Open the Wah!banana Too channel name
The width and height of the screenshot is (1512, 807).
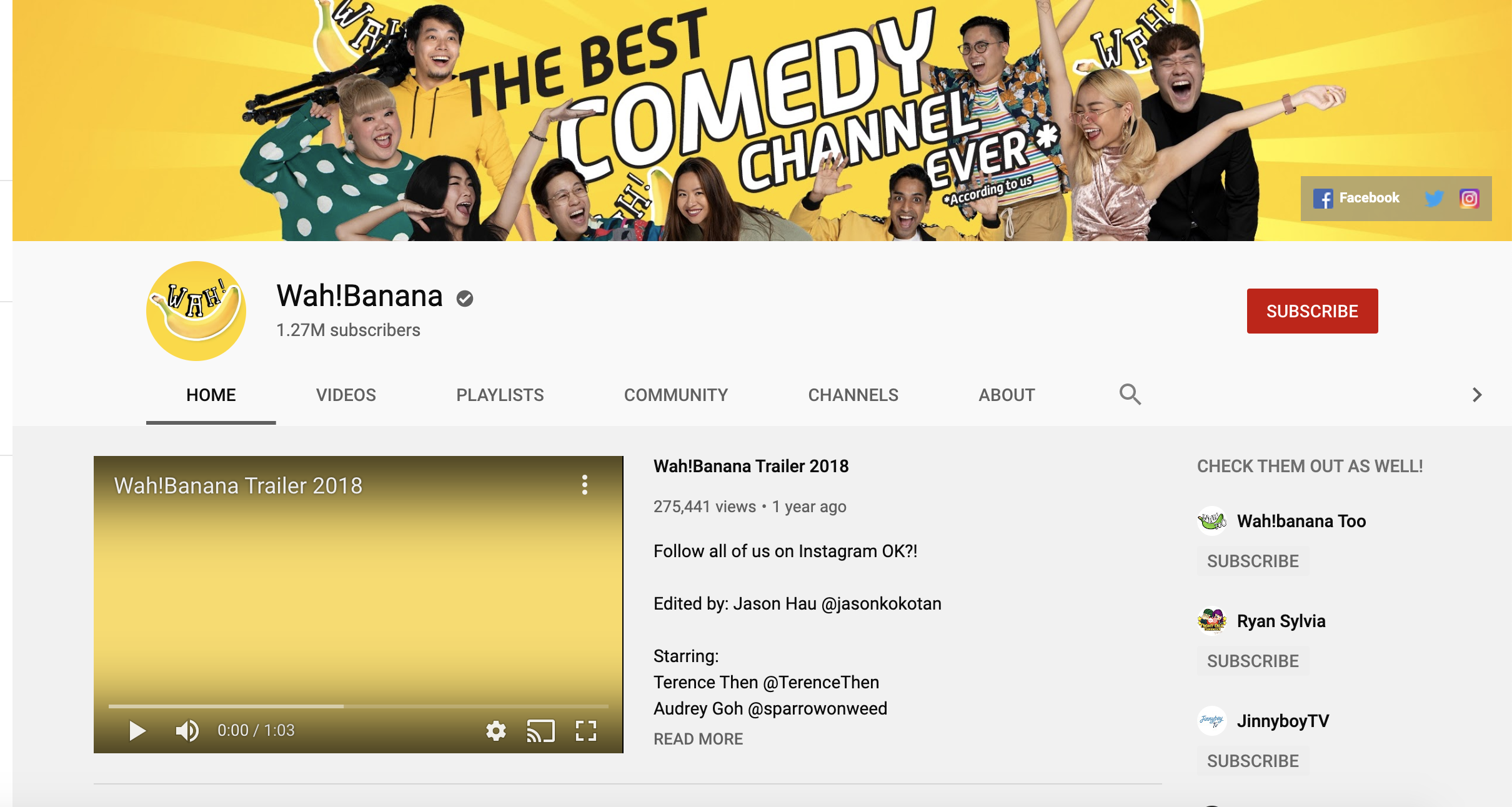[1301, 521]
